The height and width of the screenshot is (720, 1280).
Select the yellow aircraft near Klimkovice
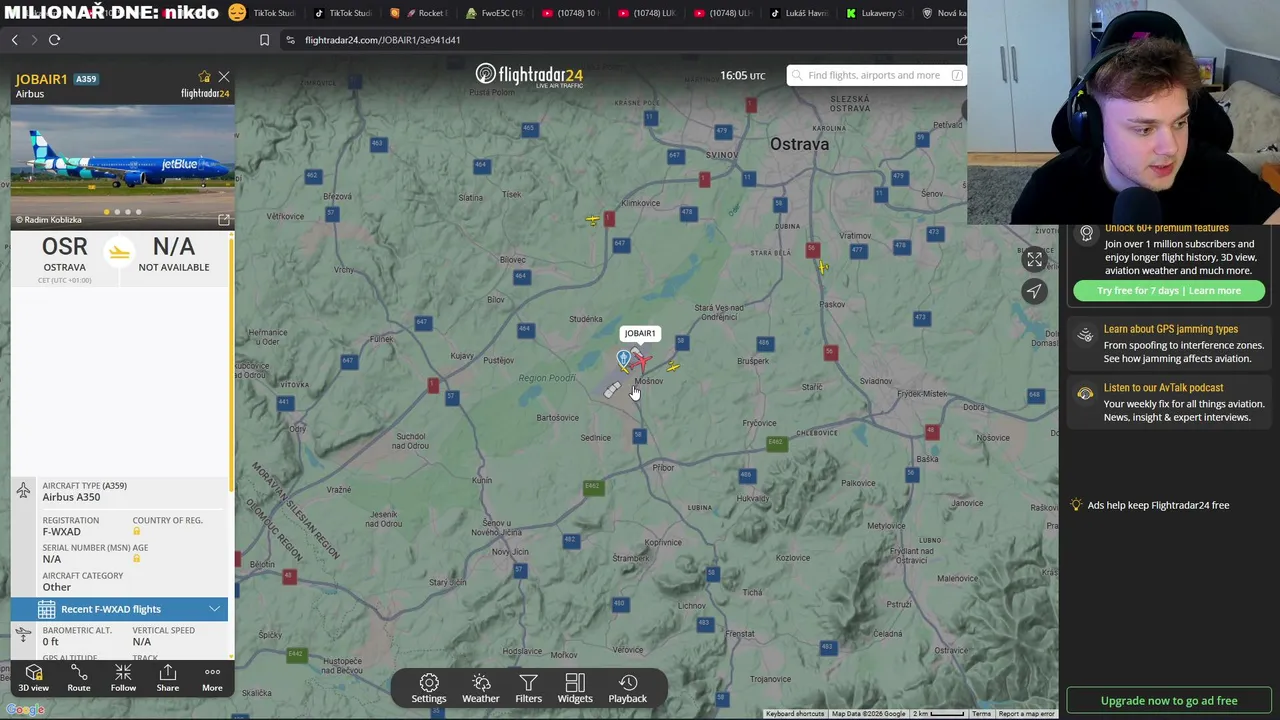pyautogui.click(x=593, y=219)
